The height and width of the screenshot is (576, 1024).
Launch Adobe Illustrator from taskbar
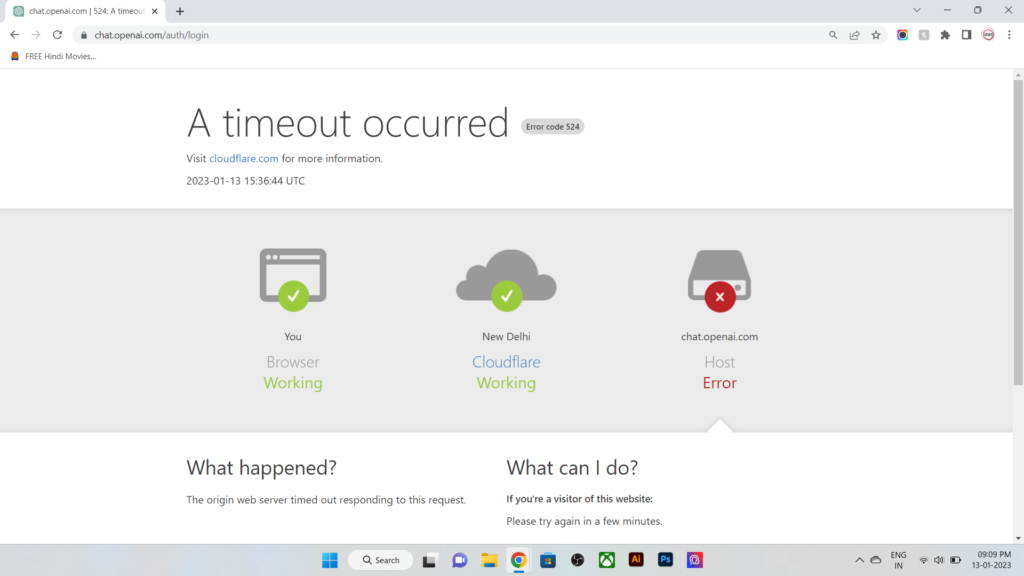pyautogui.click(x=636, y=560)
